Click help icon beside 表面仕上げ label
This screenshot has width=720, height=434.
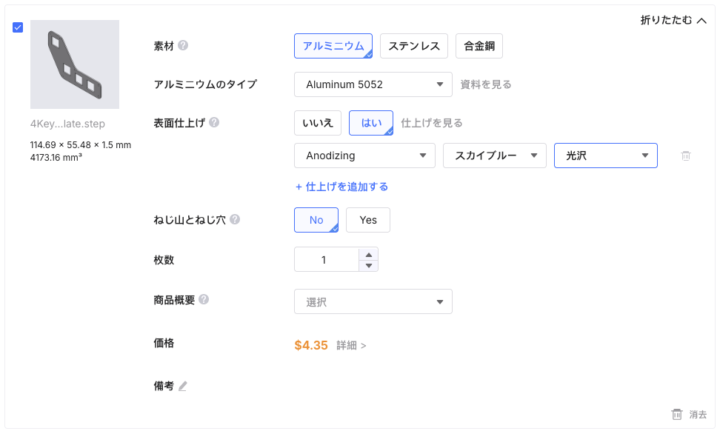tap(214, 123)
